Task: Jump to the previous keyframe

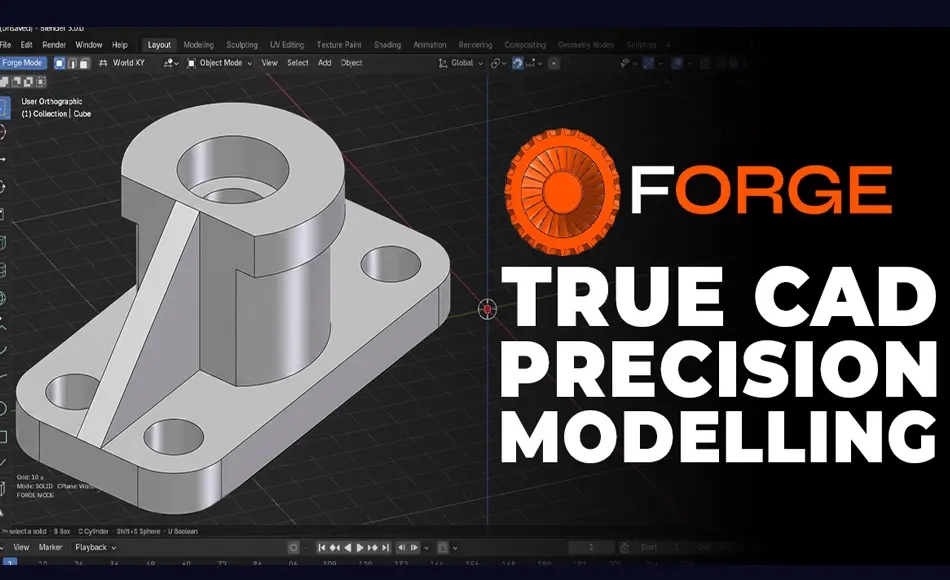Action: coord(335,548)
